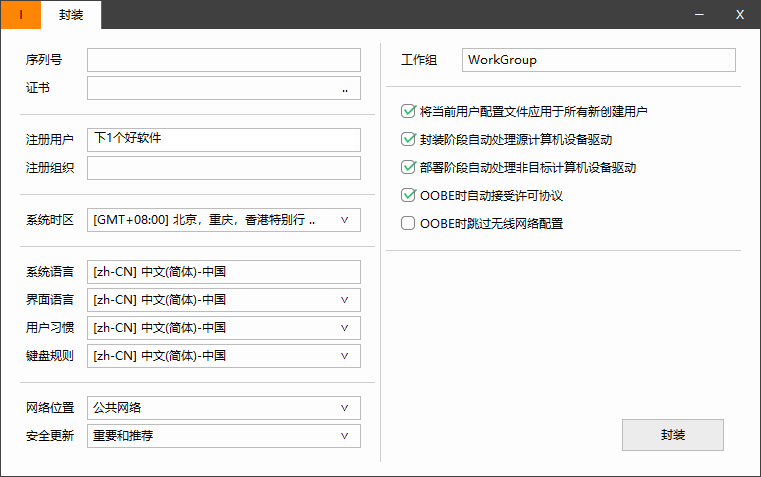Disable auto-accept license agreement at OOBE
The width and height of the screenshot is (761, 477).
coord(408,196)
